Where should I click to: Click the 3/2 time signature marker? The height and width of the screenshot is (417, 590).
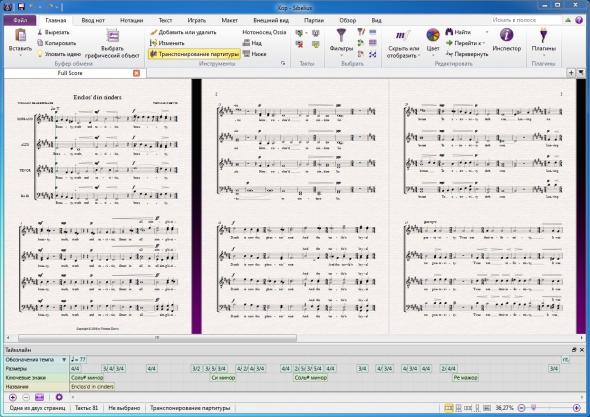click(x=196, y=369)
